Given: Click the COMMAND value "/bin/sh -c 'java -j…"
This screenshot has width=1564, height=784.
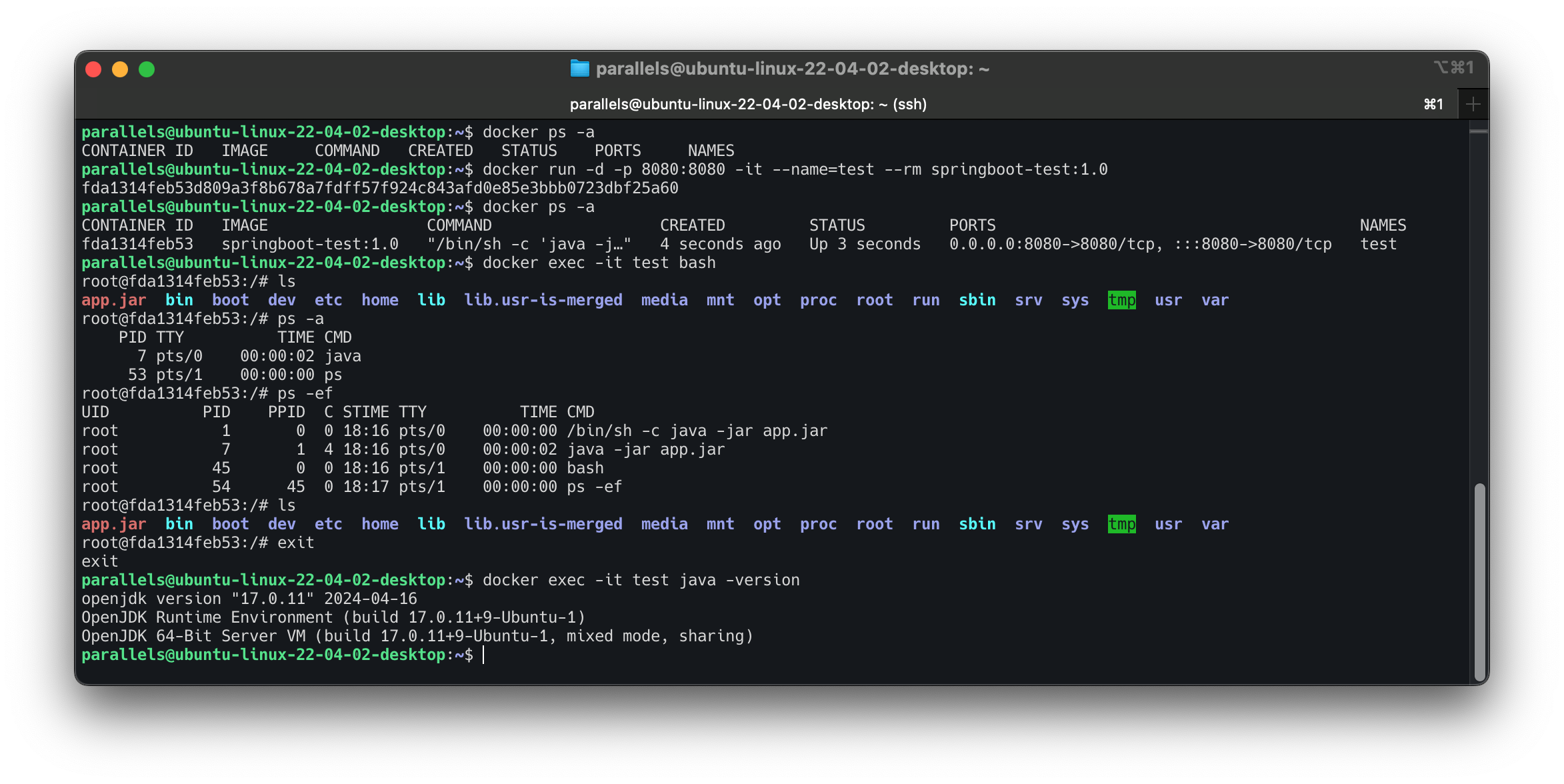Looking at the screenshot, I should pyautogui.click(x=529, y=244).
